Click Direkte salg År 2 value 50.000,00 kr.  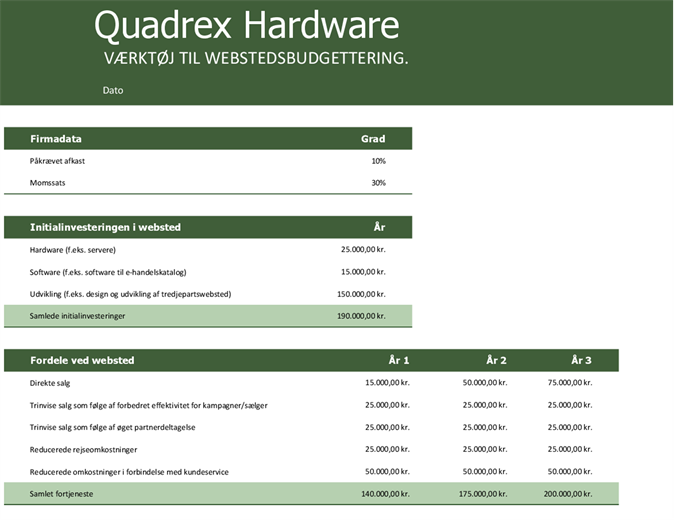(485, 382)
